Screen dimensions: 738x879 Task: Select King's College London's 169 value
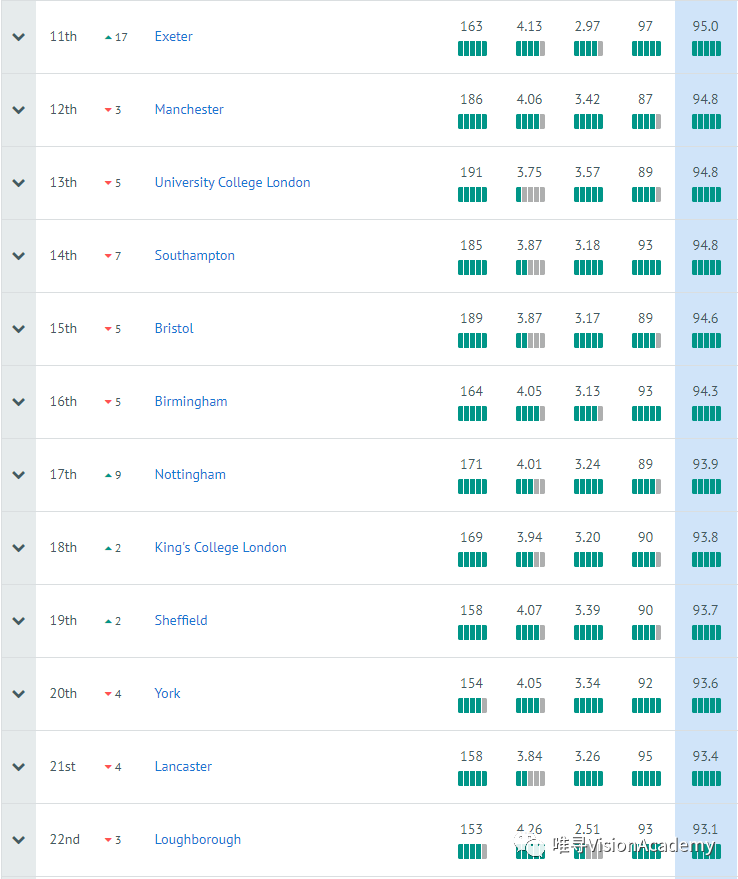471,537
